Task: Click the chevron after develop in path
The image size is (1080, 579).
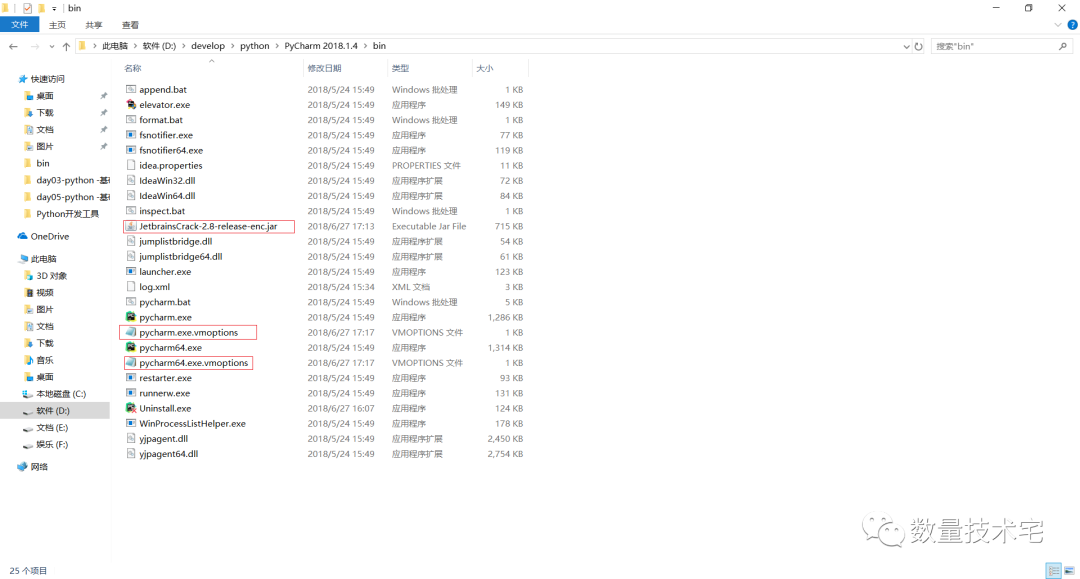Action: point(232,46)
